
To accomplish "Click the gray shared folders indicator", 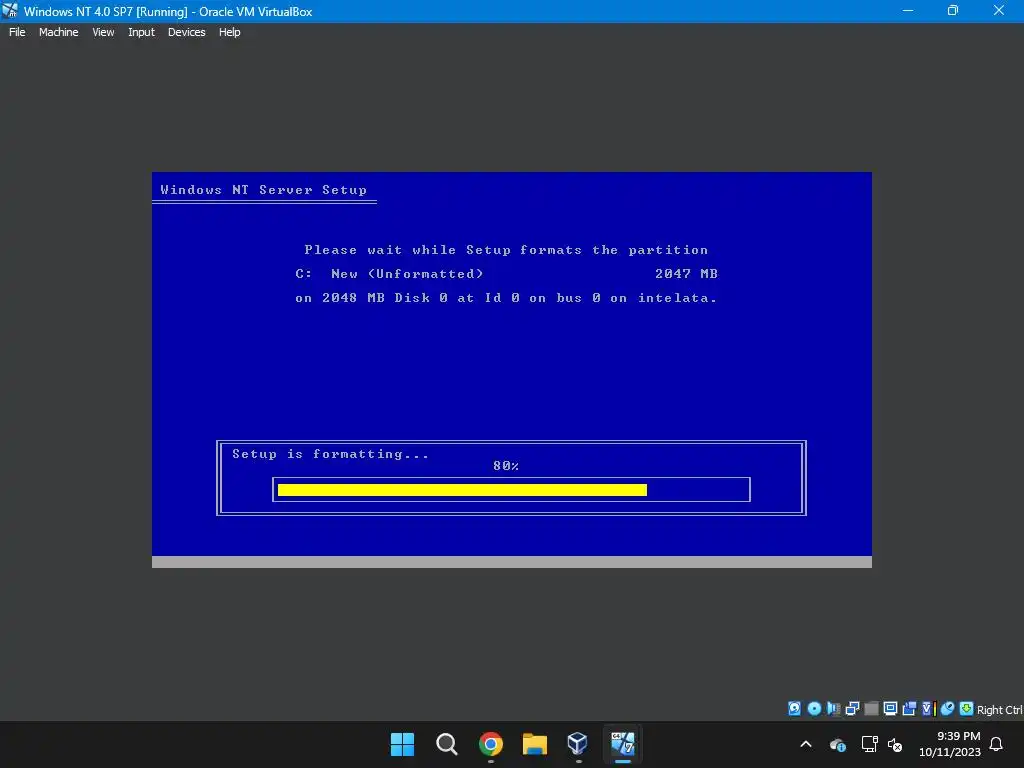I will point(871,709).
